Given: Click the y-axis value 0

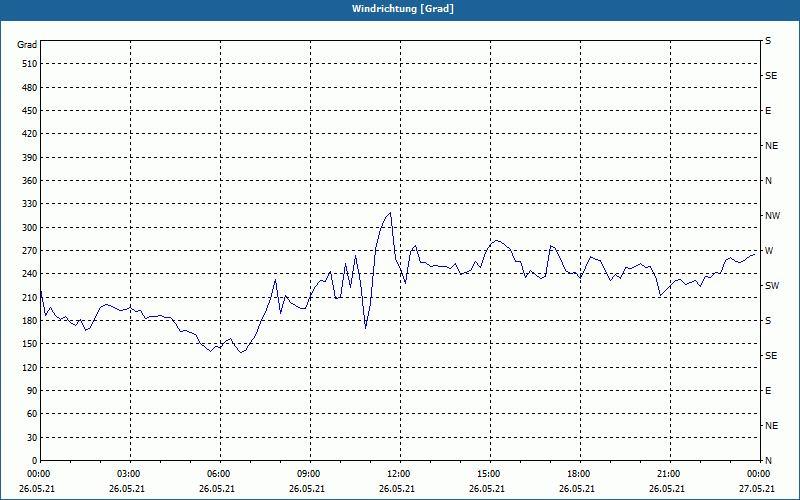Looking at the screenshot, I should (35, 461).
